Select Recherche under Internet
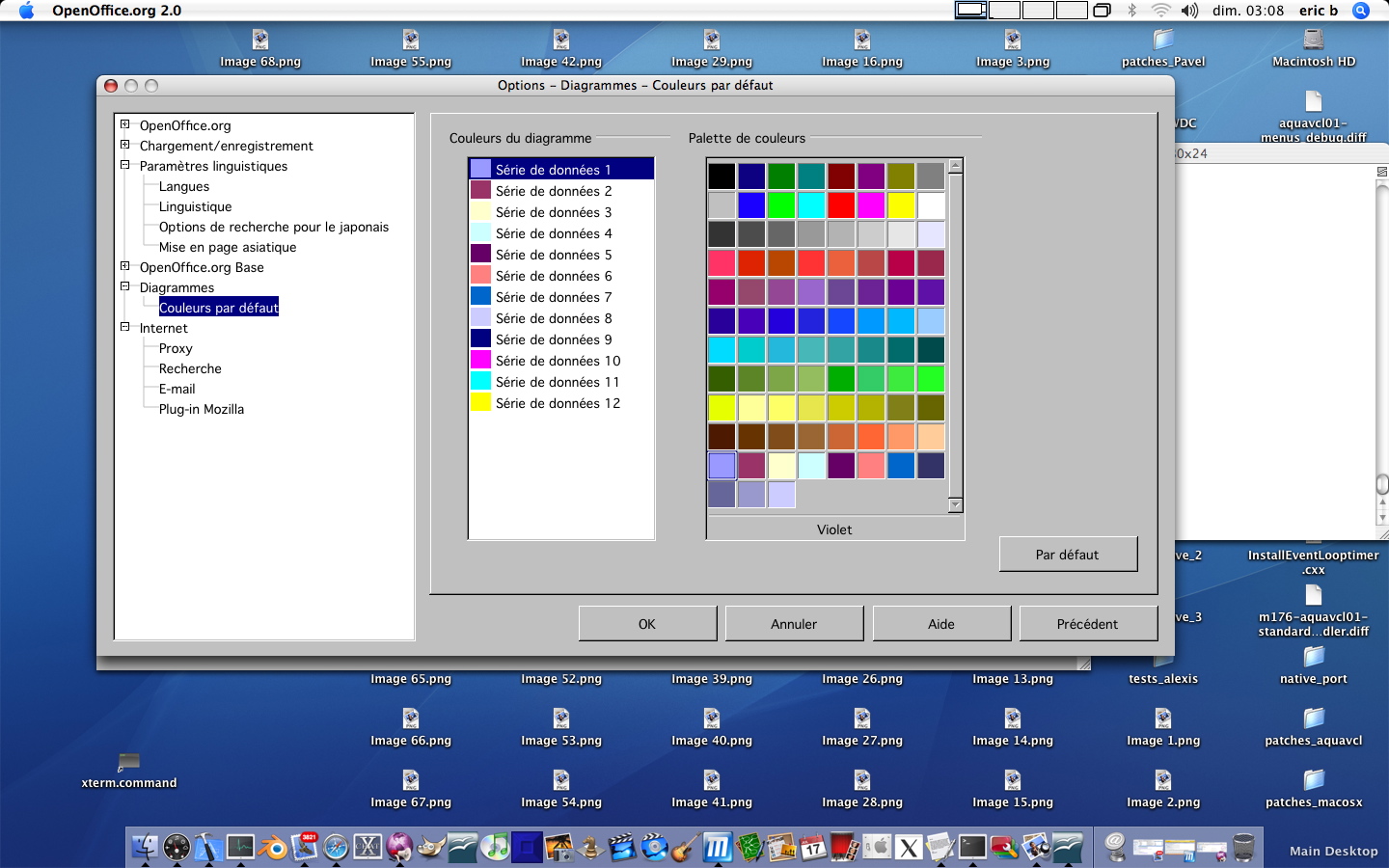 (x=190, y=368)
